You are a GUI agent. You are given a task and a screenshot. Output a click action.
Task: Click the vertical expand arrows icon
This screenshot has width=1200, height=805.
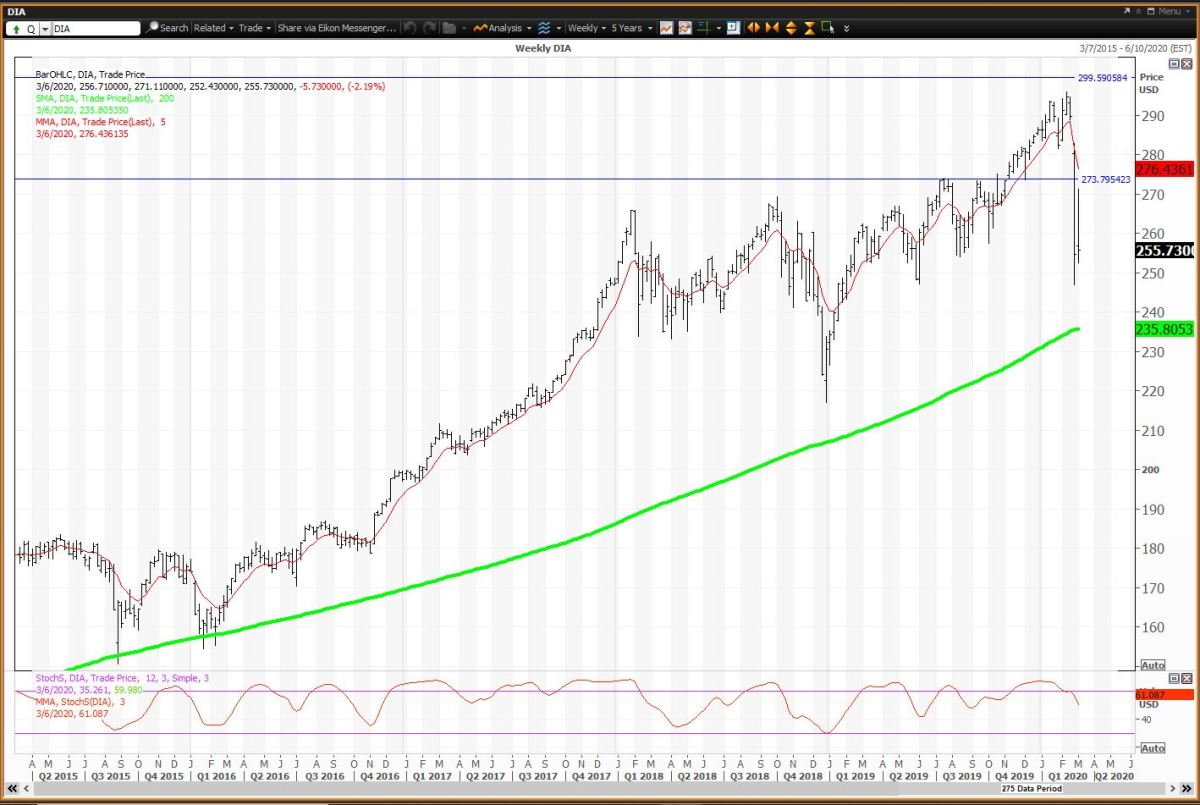pyautogui.click(x=791, y=28)
